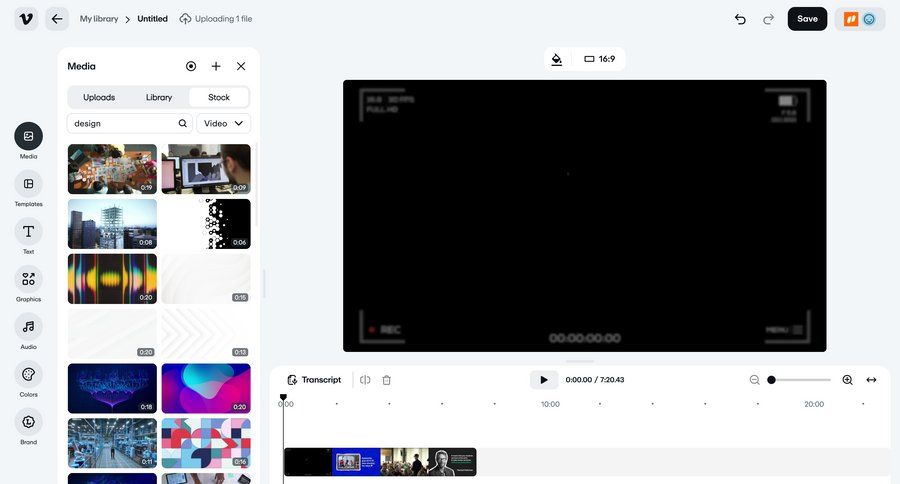Select the Untitled project title

pos(152,19)
